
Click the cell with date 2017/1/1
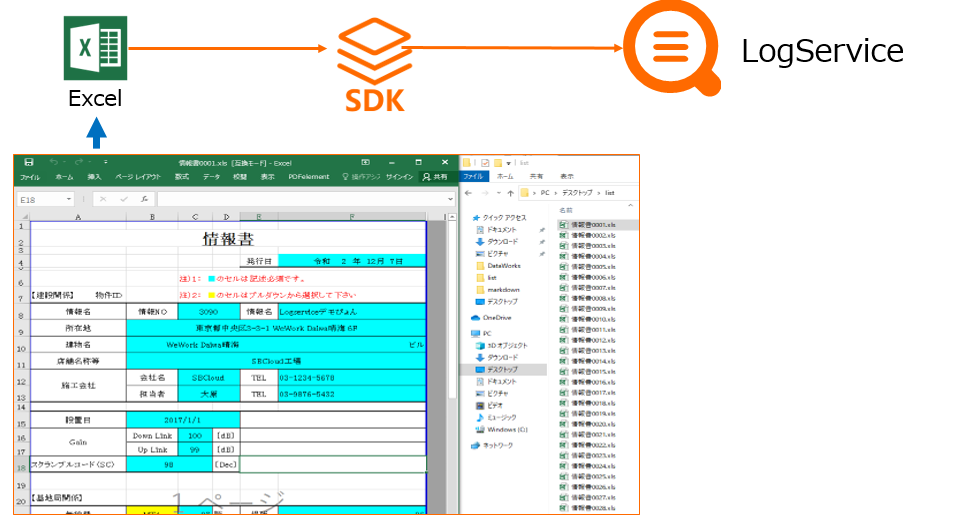[x=183, y=420]
